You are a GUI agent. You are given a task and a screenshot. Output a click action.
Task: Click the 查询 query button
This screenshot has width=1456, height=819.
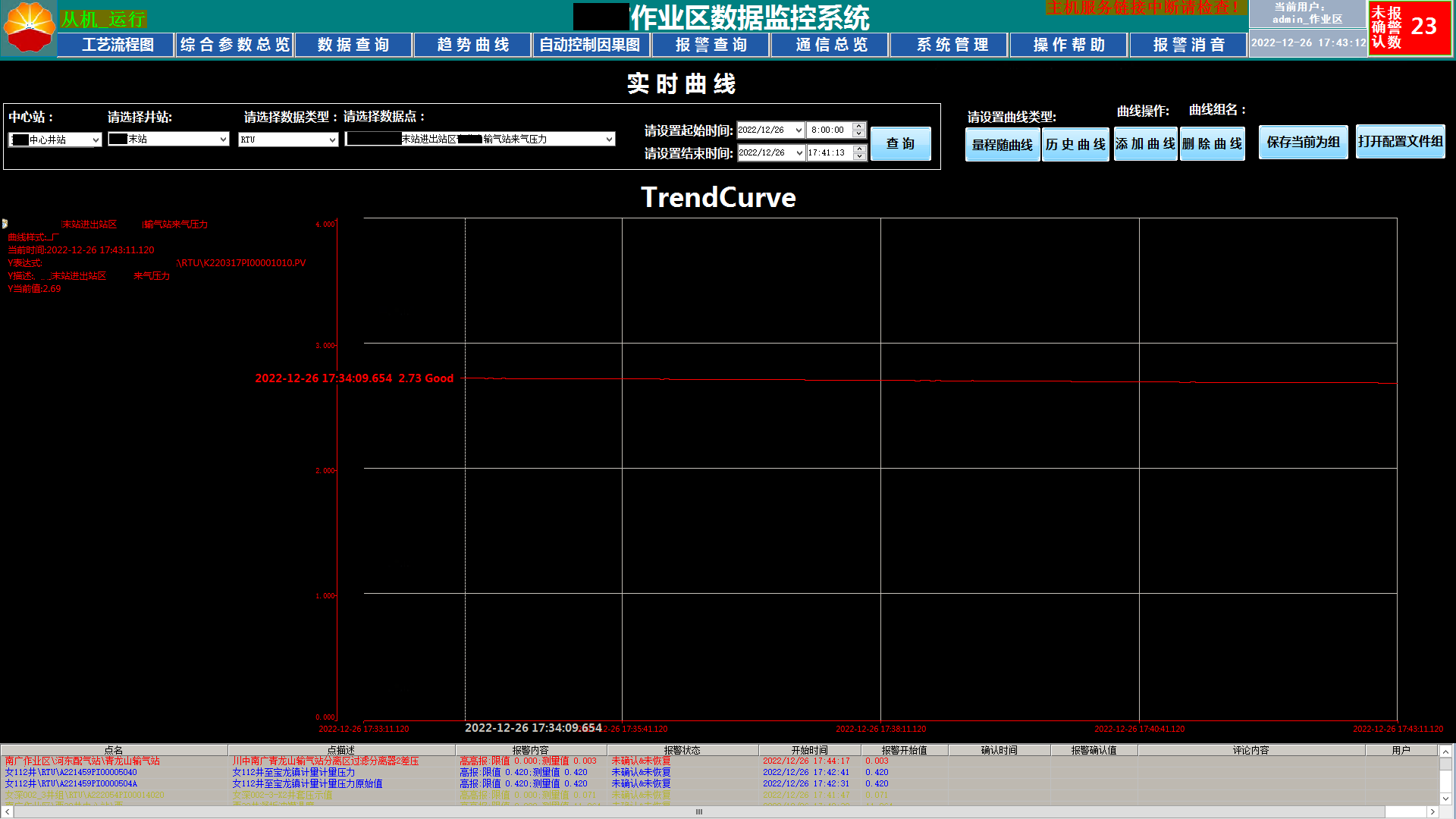[900, 143]
